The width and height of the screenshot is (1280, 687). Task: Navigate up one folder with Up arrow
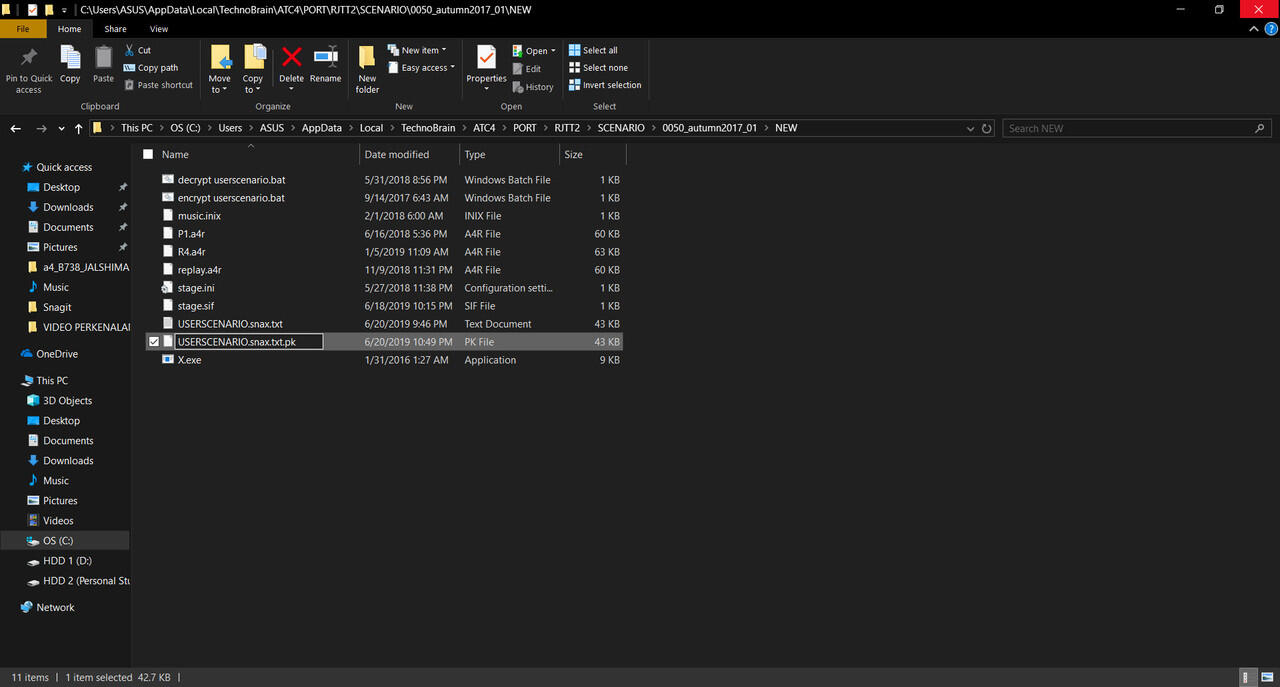point(78,129)
